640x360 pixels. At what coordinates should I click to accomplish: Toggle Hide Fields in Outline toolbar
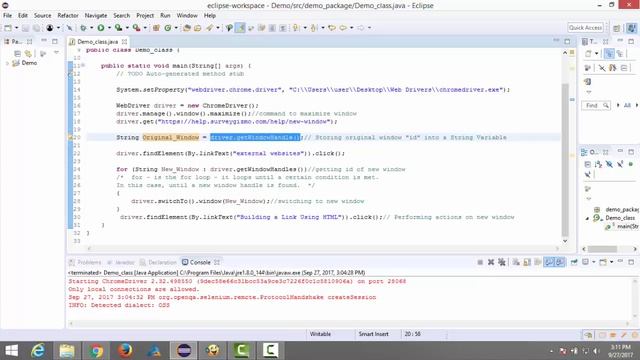click(x=609, y=164)
